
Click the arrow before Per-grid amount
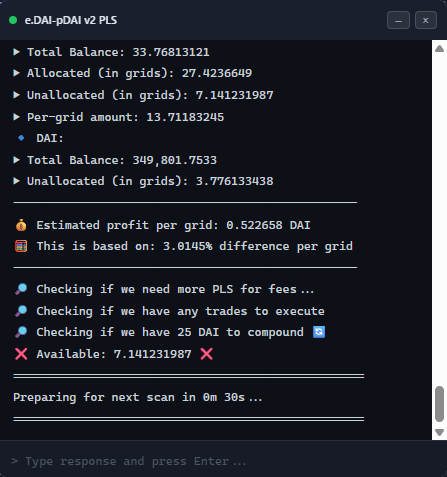click(16, 117)
